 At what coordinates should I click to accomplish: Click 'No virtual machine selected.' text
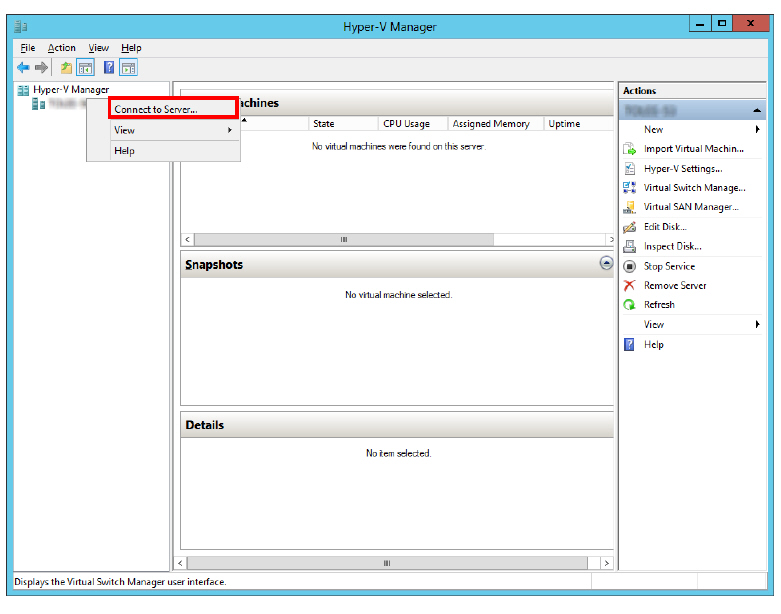pos(398,295)
